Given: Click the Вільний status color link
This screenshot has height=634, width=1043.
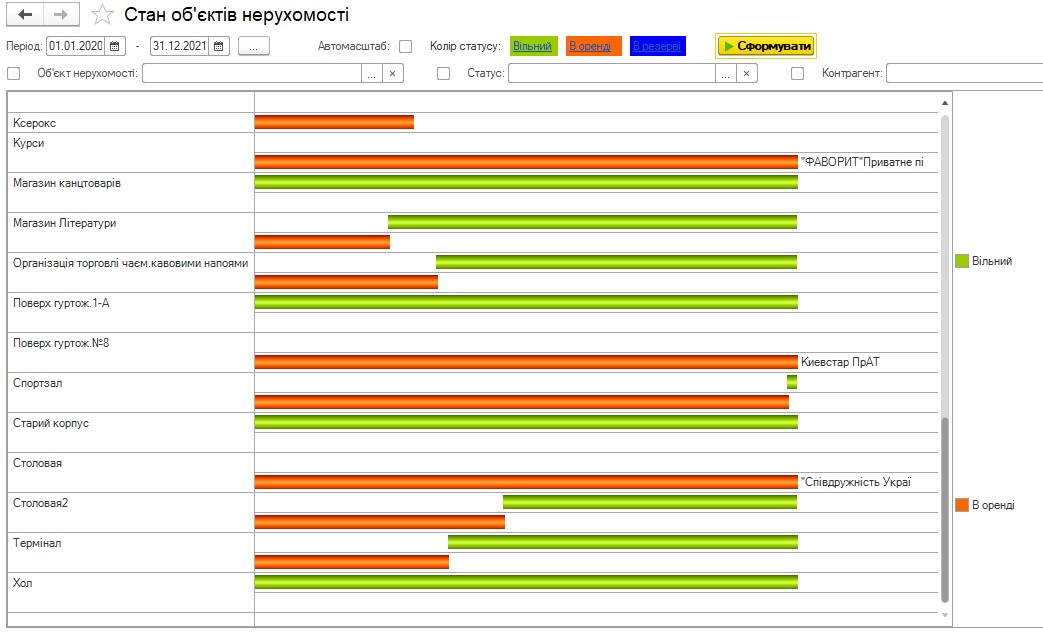Looking at the screenshot, I should (532, 46).
